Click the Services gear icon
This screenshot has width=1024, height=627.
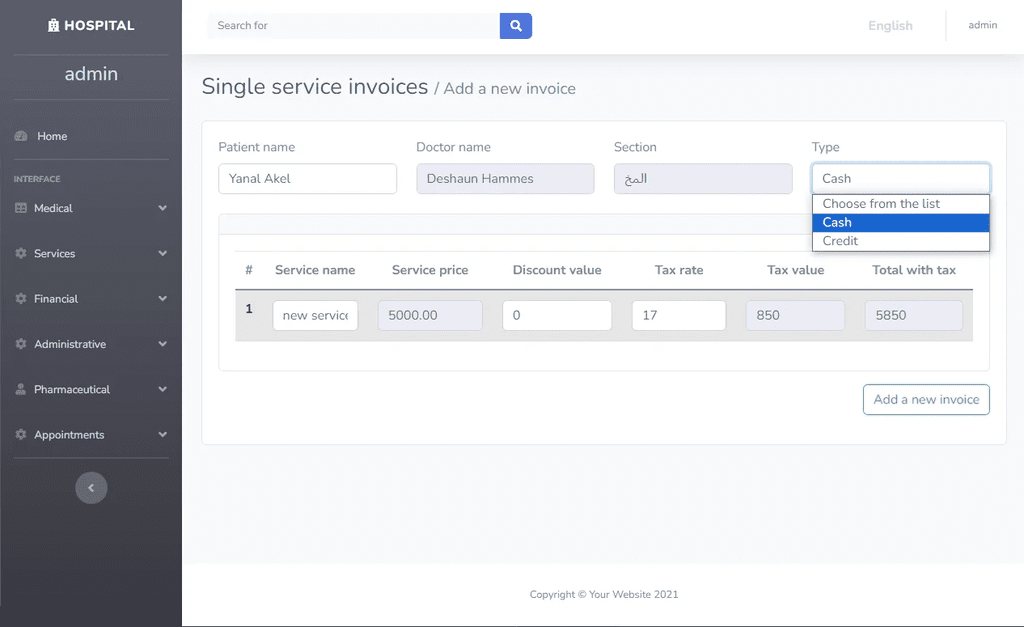tap(21, 253)
